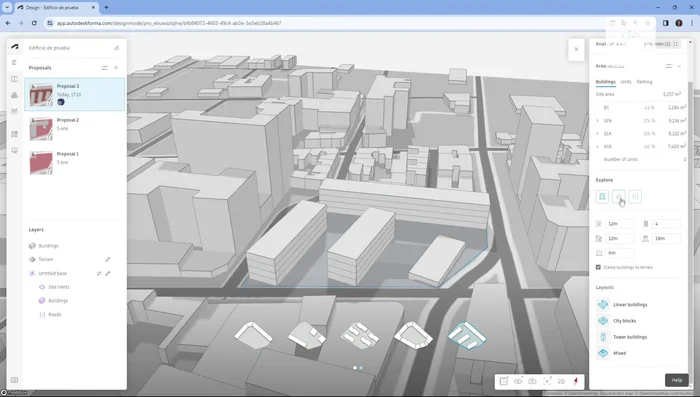Click the swap icon on Untitled base
This screenshot has height=397, width=700.
pyautogui.click(x=99, y=273)
